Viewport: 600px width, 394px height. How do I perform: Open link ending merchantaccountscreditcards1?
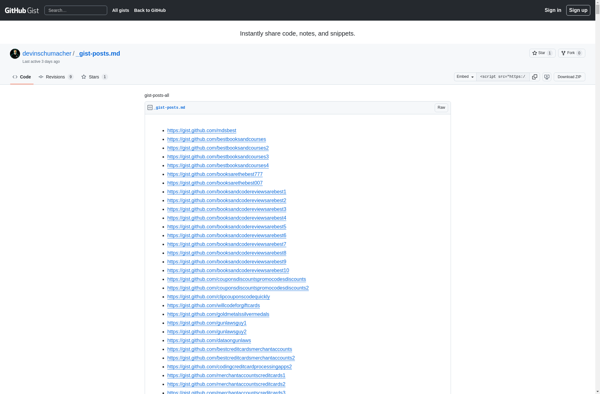tap(226, 376)
